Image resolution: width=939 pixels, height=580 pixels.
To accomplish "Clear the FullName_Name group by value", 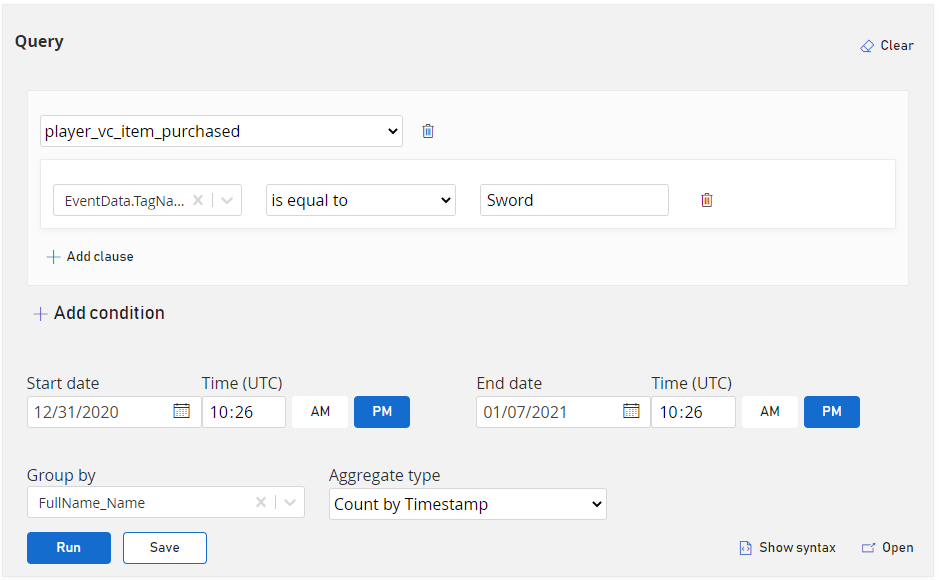I will click(261, 503).
